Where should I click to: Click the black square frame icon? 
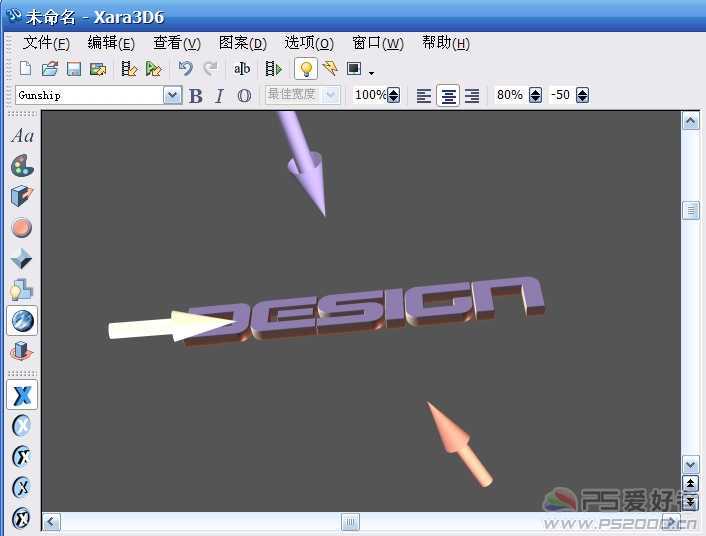coord(354,68)
